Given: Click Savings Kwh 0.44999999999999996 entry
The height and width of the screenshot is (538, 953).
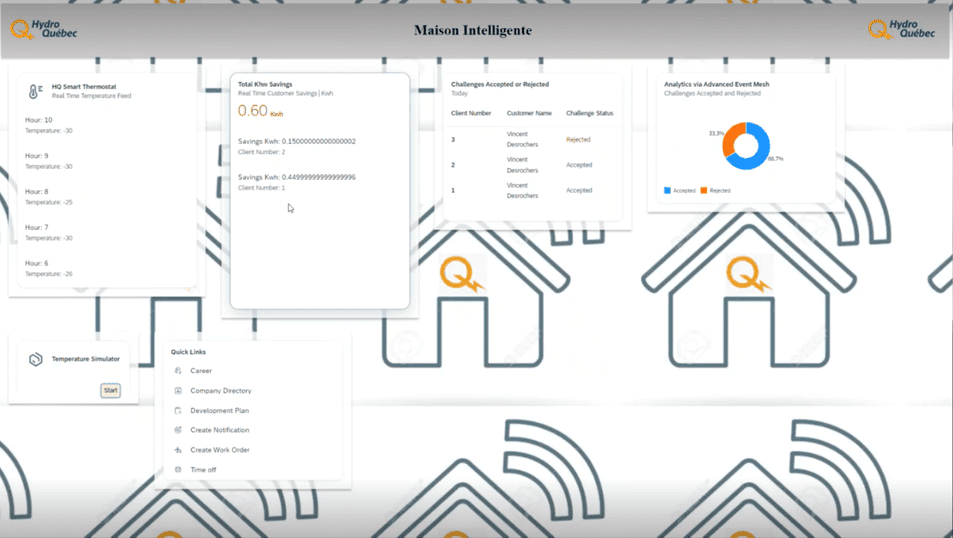Looking at the screenshot, I should click(x=297, y=182).
